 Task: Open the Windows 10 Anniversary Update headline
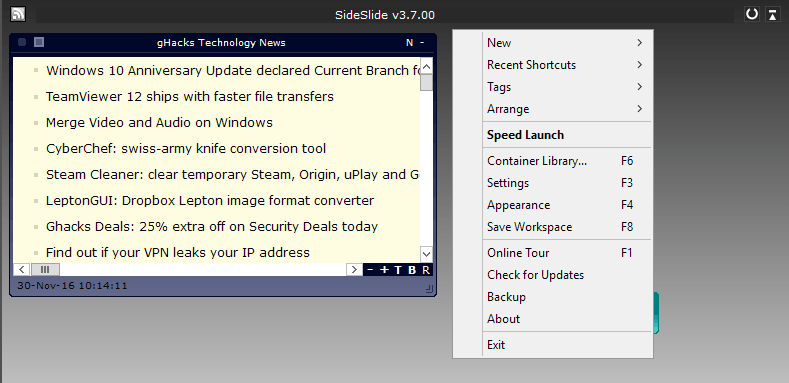point(233,70)
